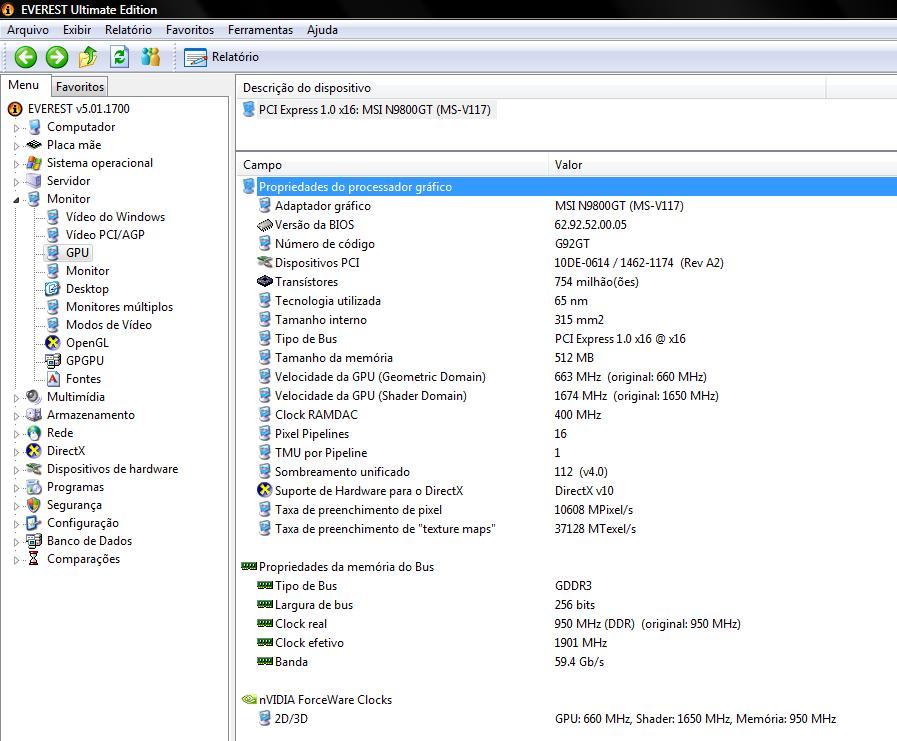Select the OpenGL icon in tree
The height and width of the screenshot is (741, 897).
pyautogui.click(x=53, y=343)
